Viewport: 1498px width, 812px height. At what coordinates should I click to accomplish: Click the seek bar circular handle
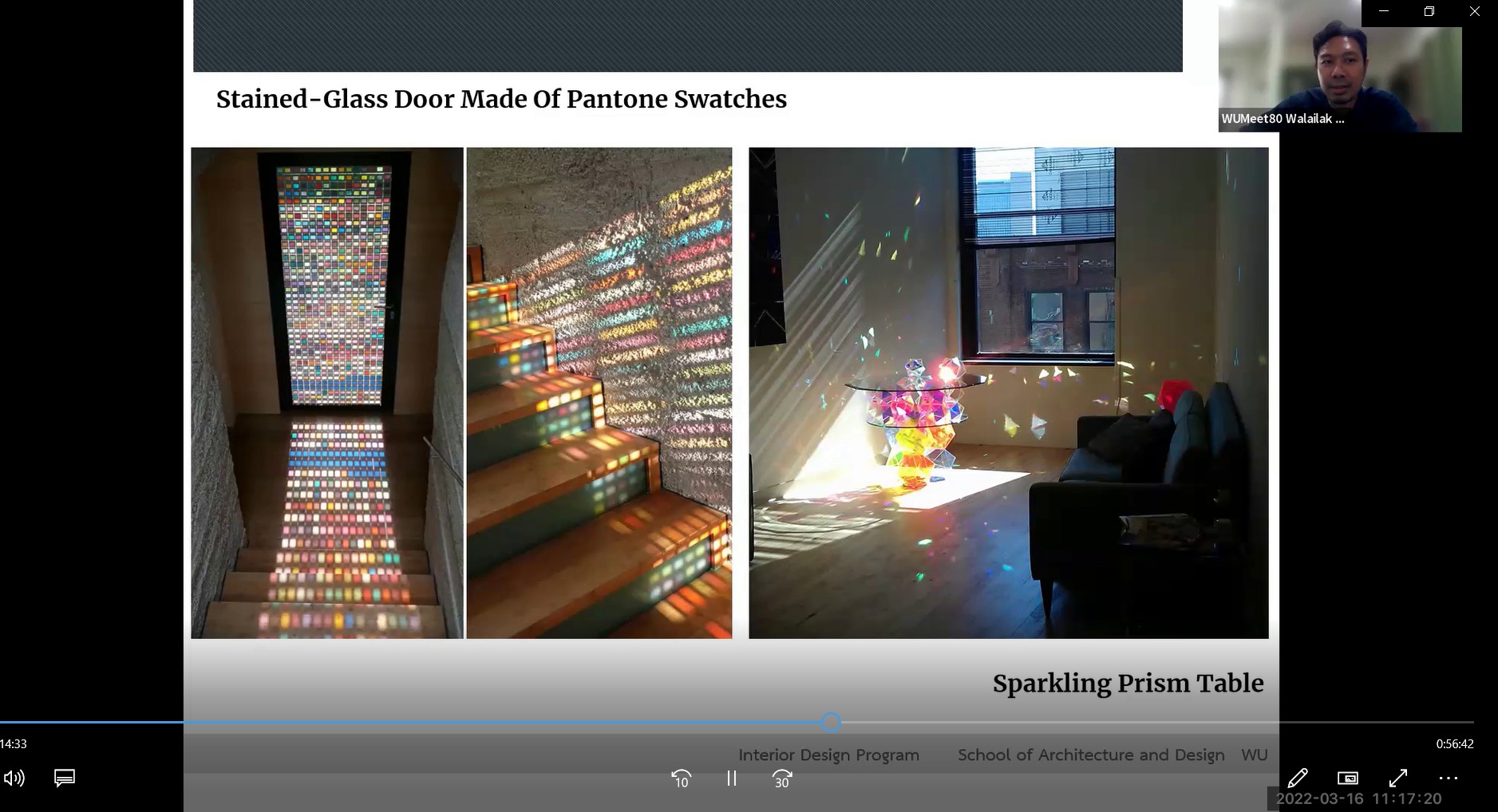(x=831, y=723)
